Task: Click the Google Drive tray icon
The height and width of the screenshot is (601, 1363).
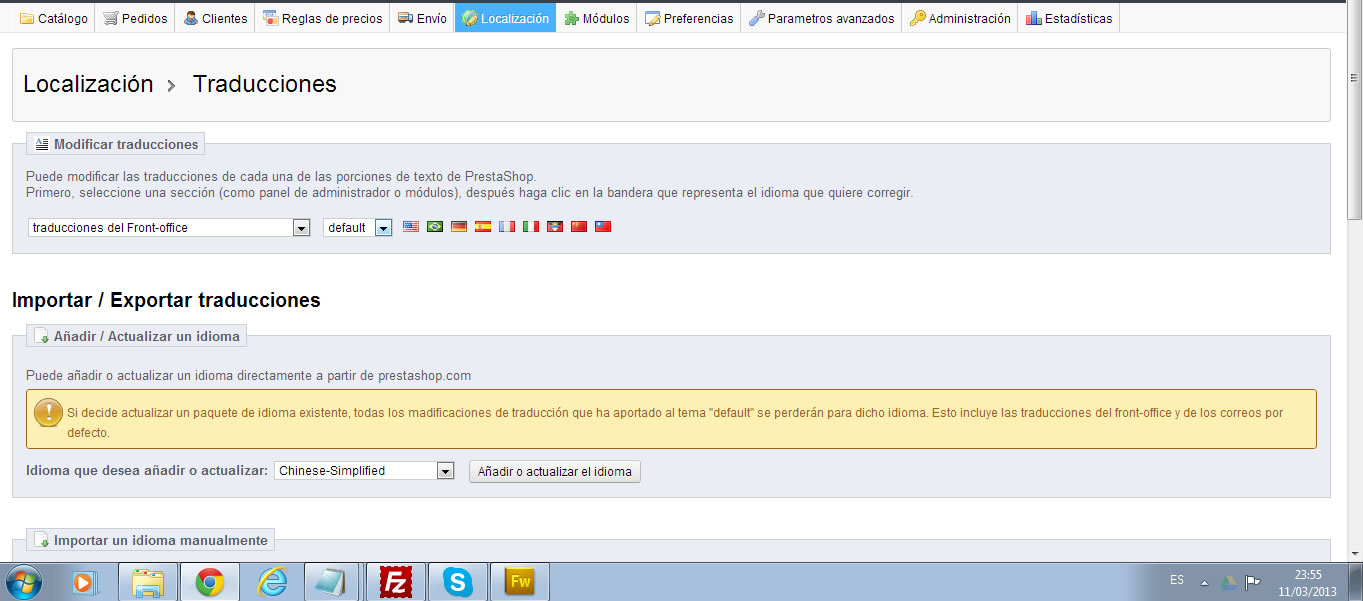Action: coord(1229,581)
